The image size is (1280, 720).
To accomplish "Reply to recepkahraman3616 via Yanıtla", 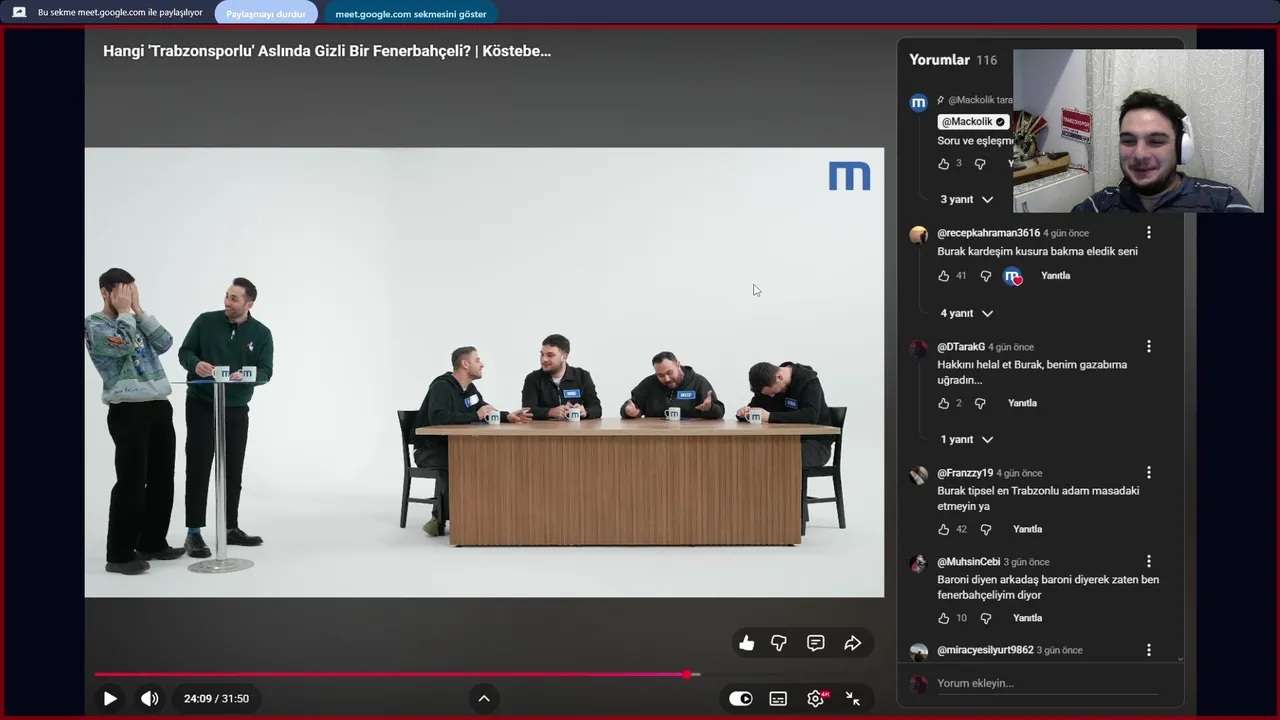I will [1055, 276].
